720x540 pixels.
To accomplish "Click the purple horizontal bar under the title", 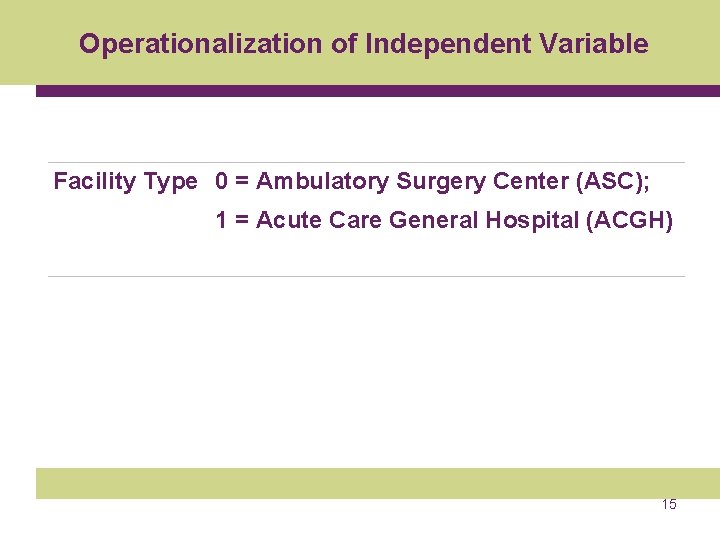I will click(377, 91).
